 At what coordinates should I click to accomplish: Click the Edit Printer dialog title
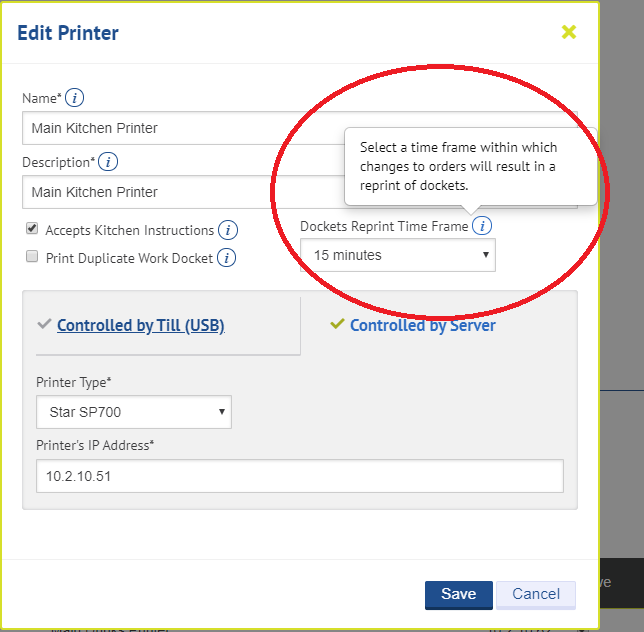[68, 33]
